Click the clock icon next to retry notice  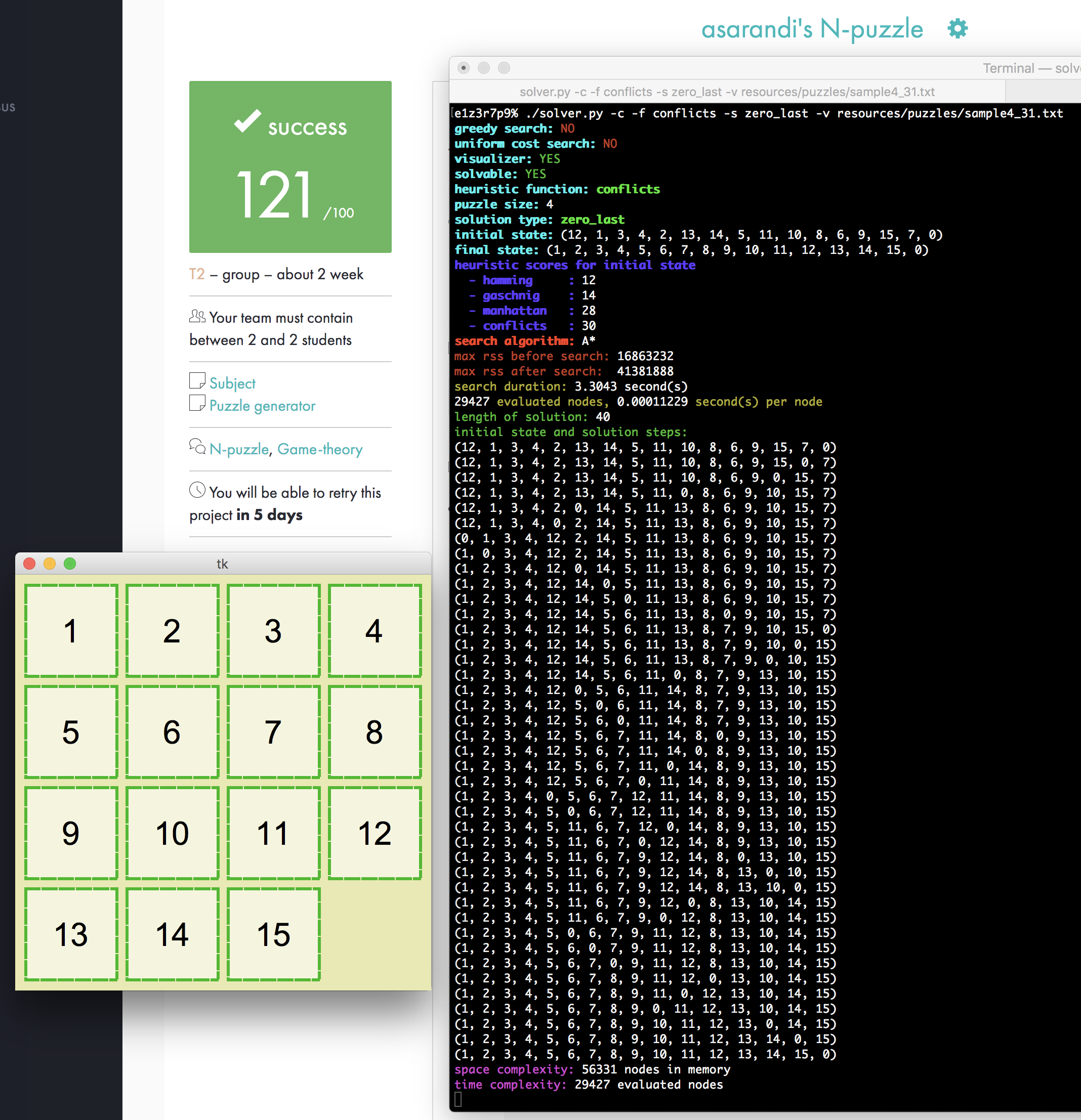[197, 490]
